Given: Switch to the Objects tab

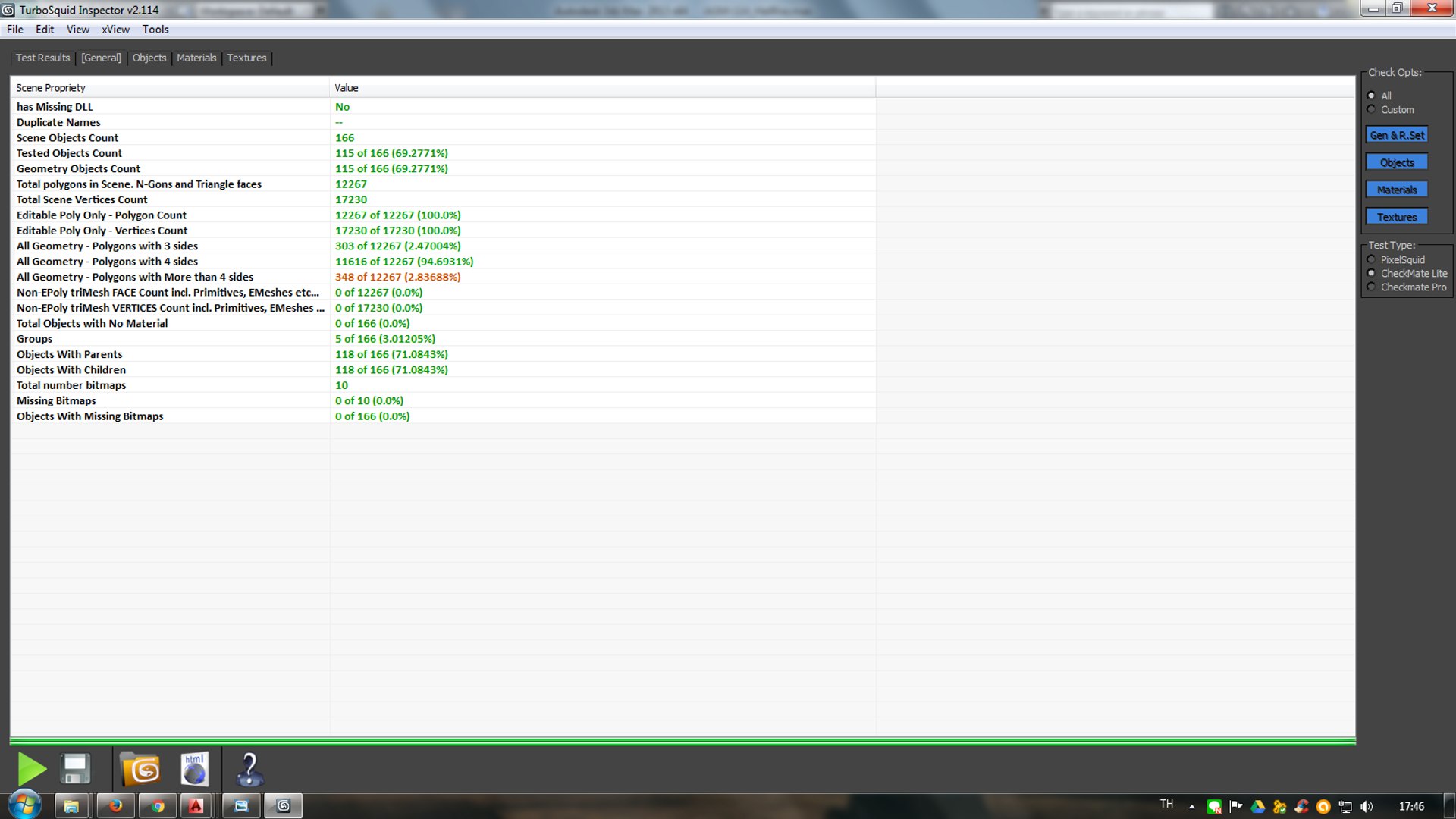Looking at the screenshot, I should [149, 58].
